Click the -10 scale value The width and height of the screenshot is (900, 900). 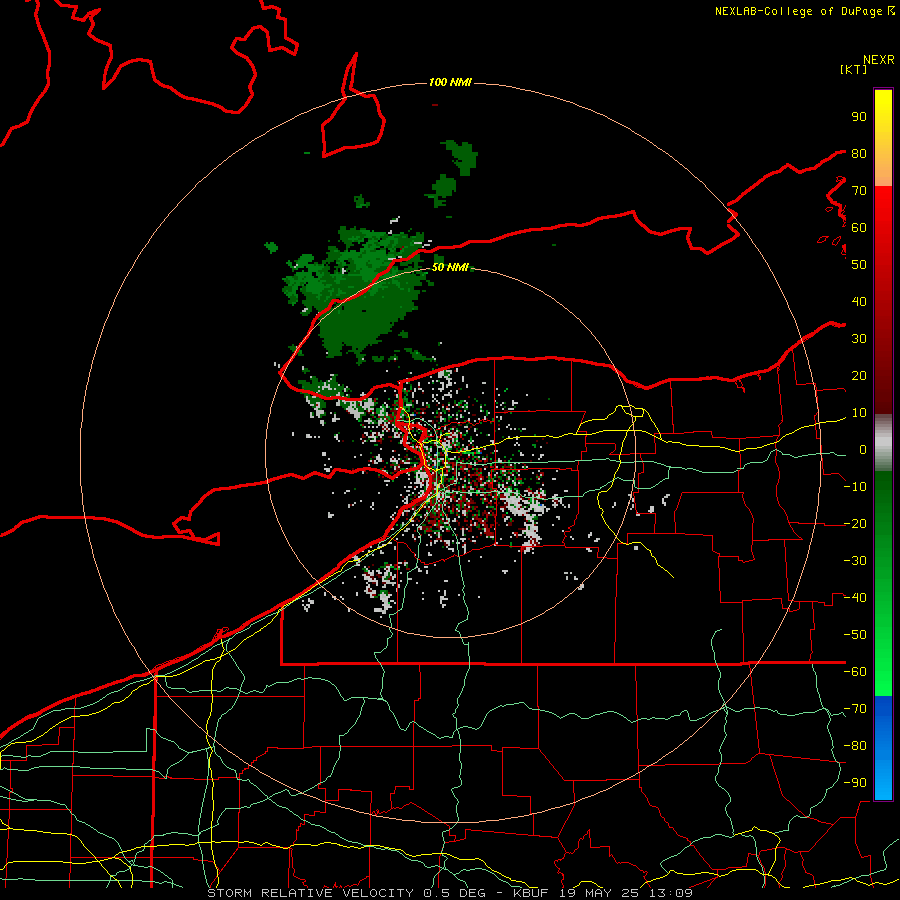[855, 487]
